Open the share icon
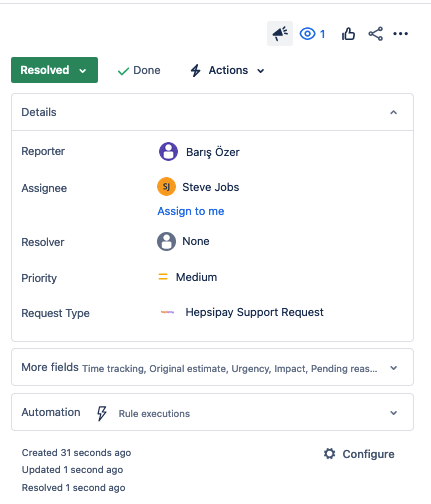This screenshot has height=504, width=431. coord(376,34)
